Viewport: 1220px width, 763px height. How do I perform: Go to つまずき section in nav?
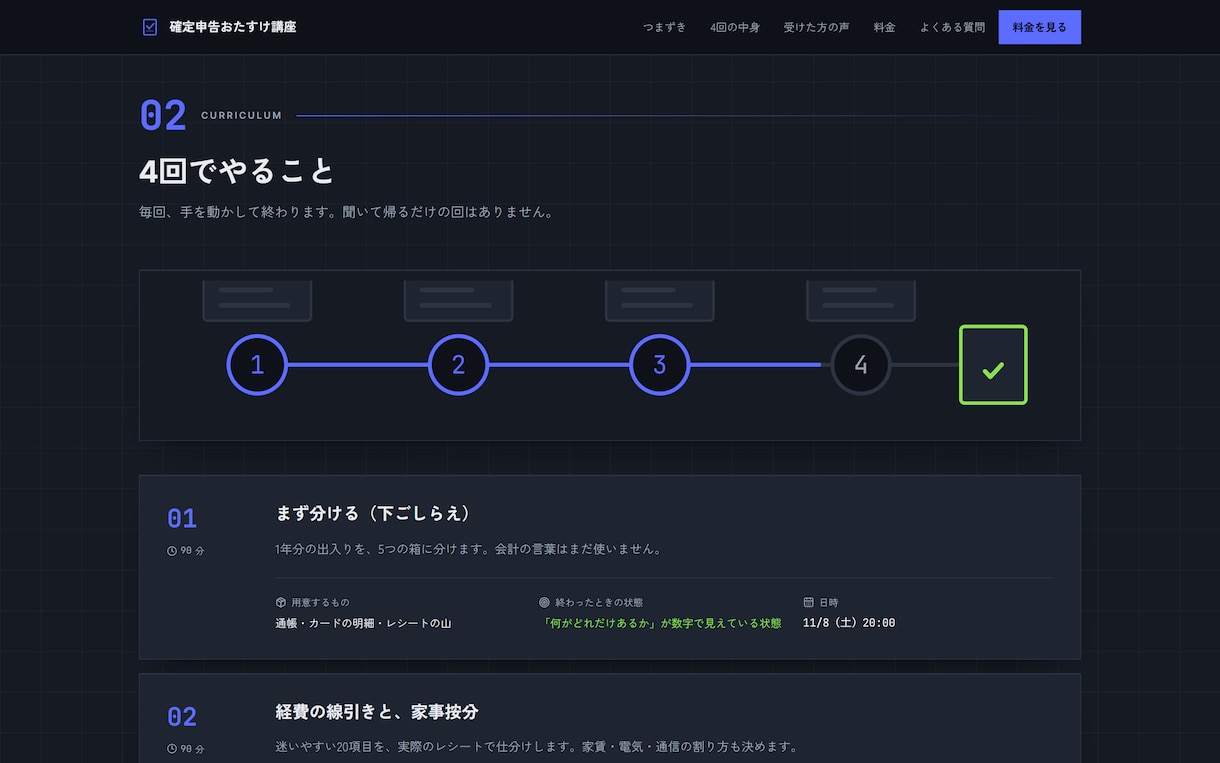click(665, 27)
